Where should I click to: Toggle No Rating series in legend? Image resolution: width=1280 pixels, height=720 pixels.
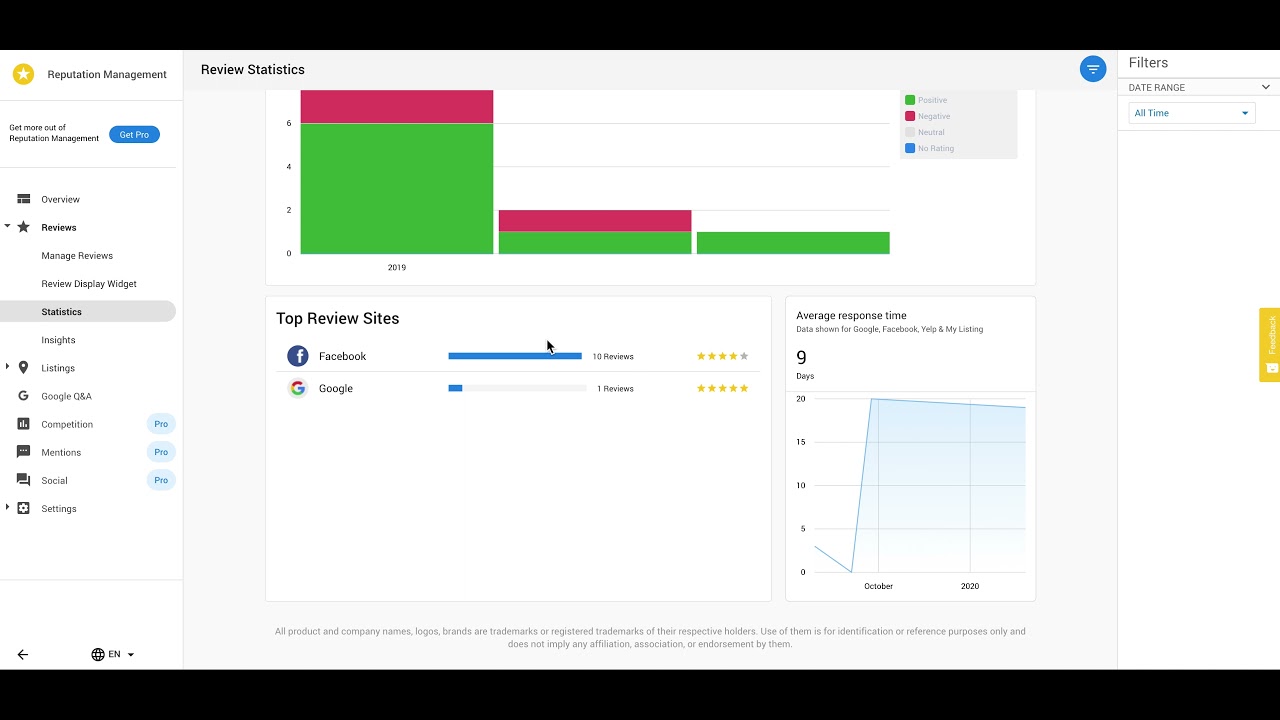click(x=929, y=148)
